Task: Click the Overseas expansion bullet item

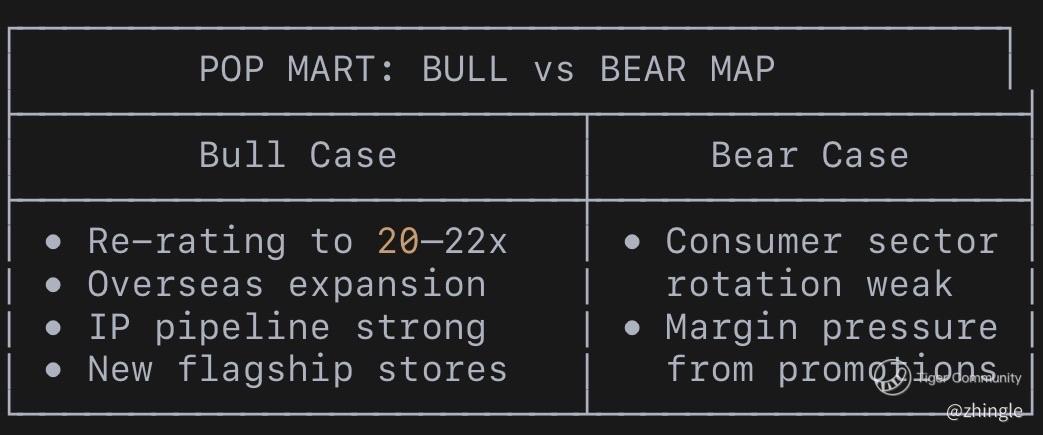Action: coord(287,284)
